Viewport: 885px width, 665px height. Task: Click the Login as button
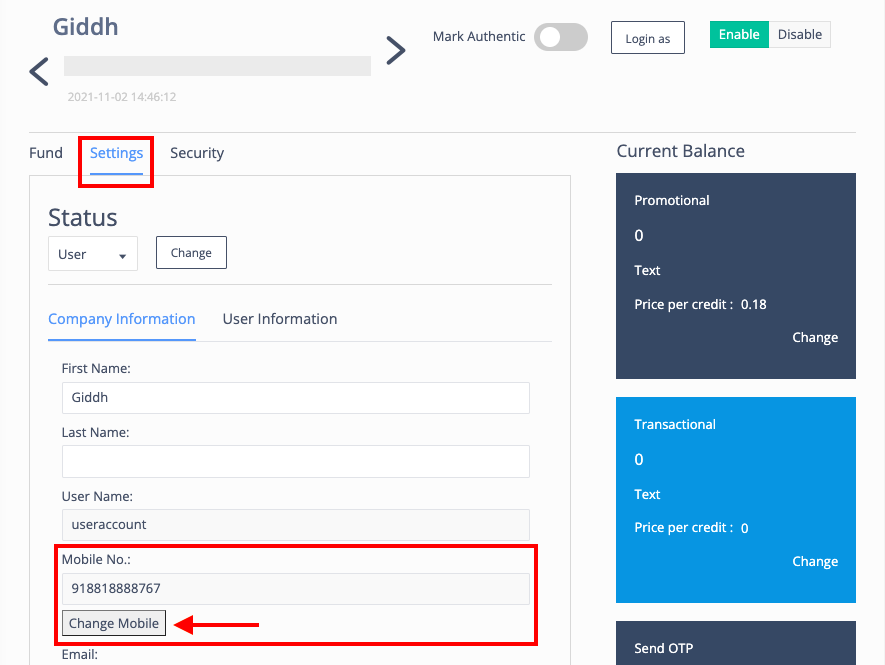tap(647, 38)
